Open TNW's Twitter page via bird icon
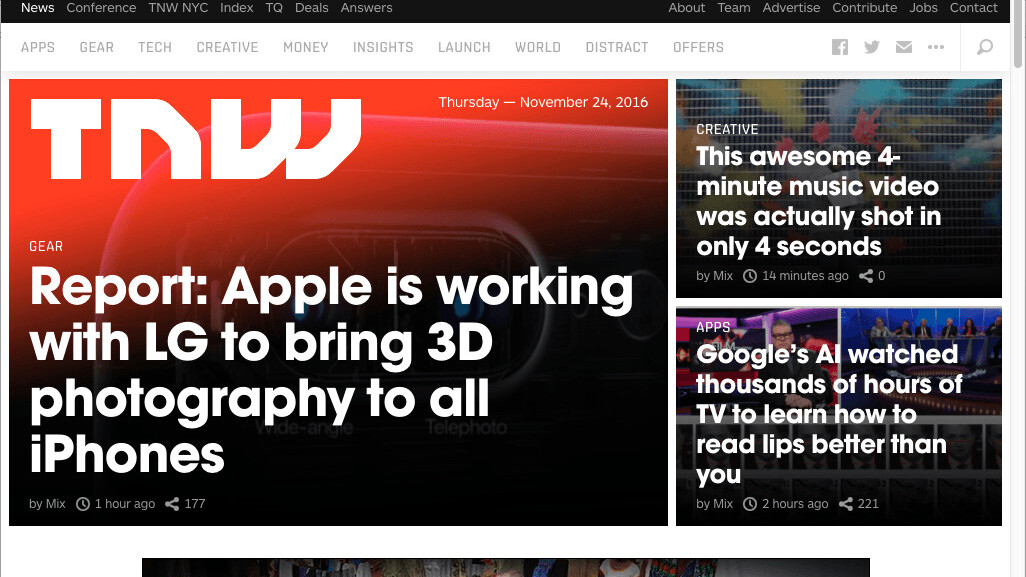This screenshot has width=1026, height=577. pos(872,47)
